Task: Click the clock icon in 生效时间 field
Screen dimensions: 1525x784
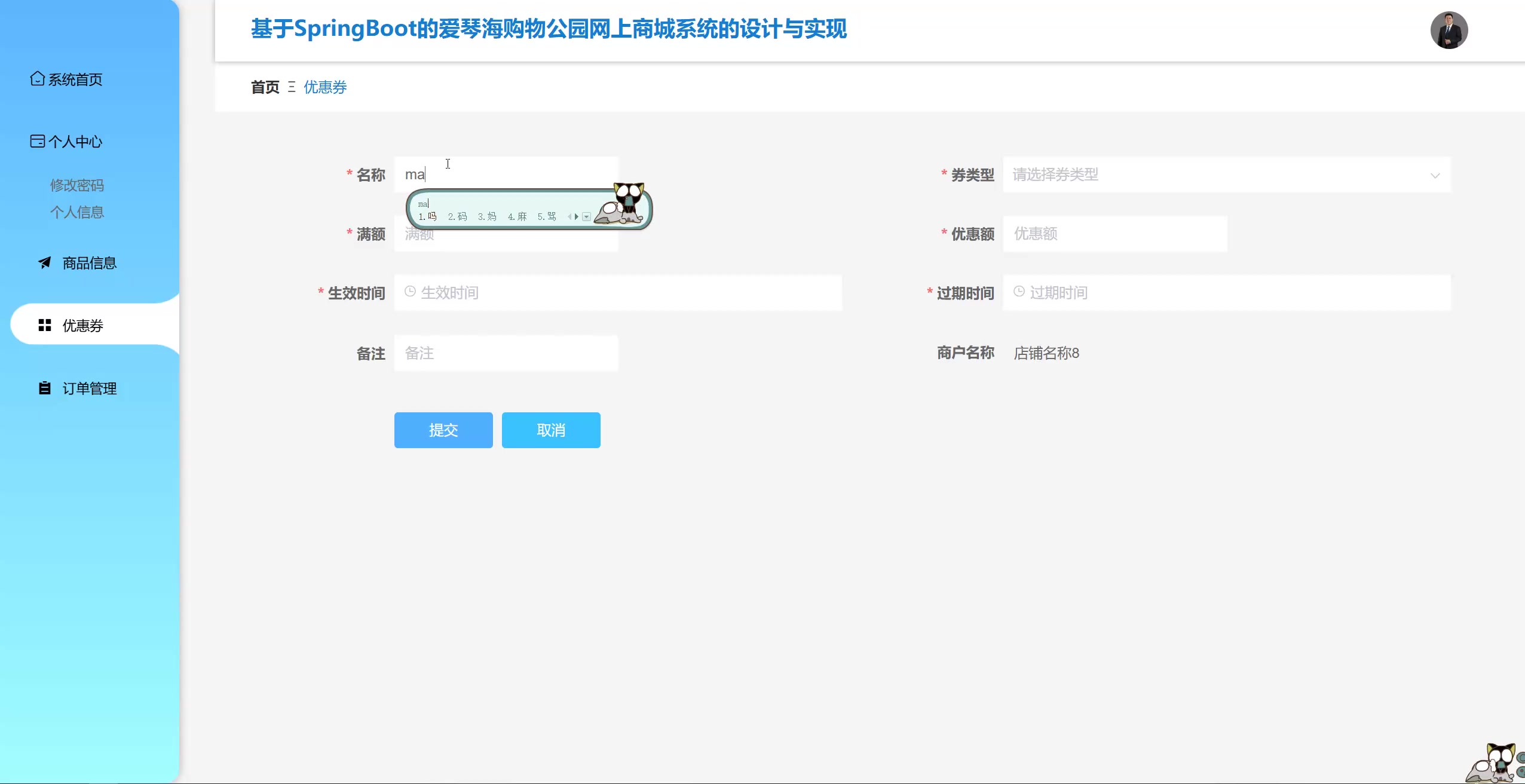Action: [x=409, y=292]
